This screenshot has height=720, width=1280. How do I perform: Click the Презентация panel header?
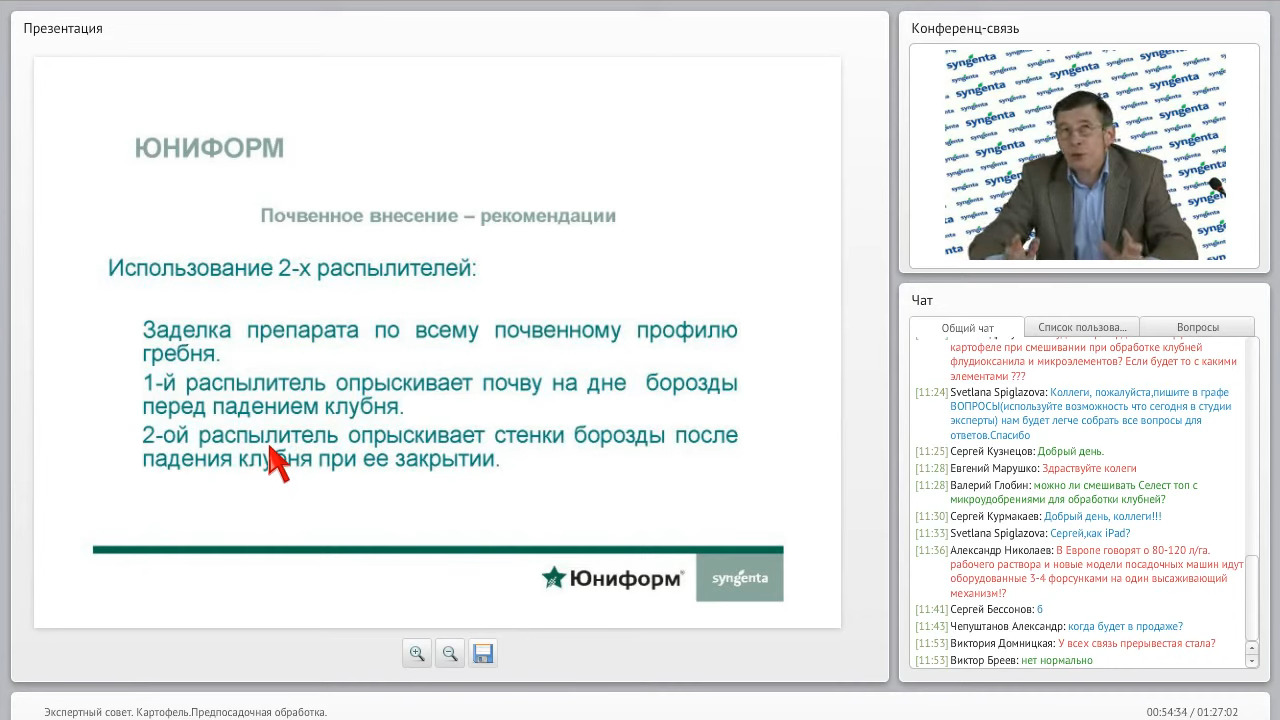(63, 28)
